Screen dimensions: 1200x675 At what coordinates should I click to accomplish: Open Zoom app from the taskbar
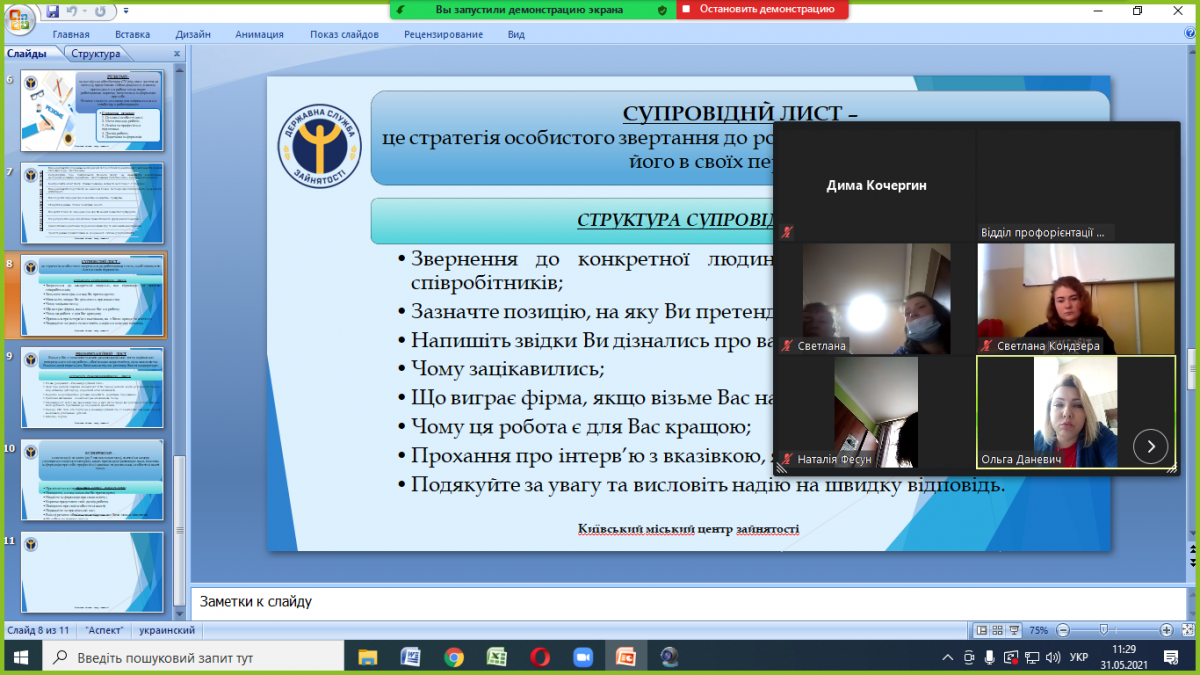click(582, 657)
